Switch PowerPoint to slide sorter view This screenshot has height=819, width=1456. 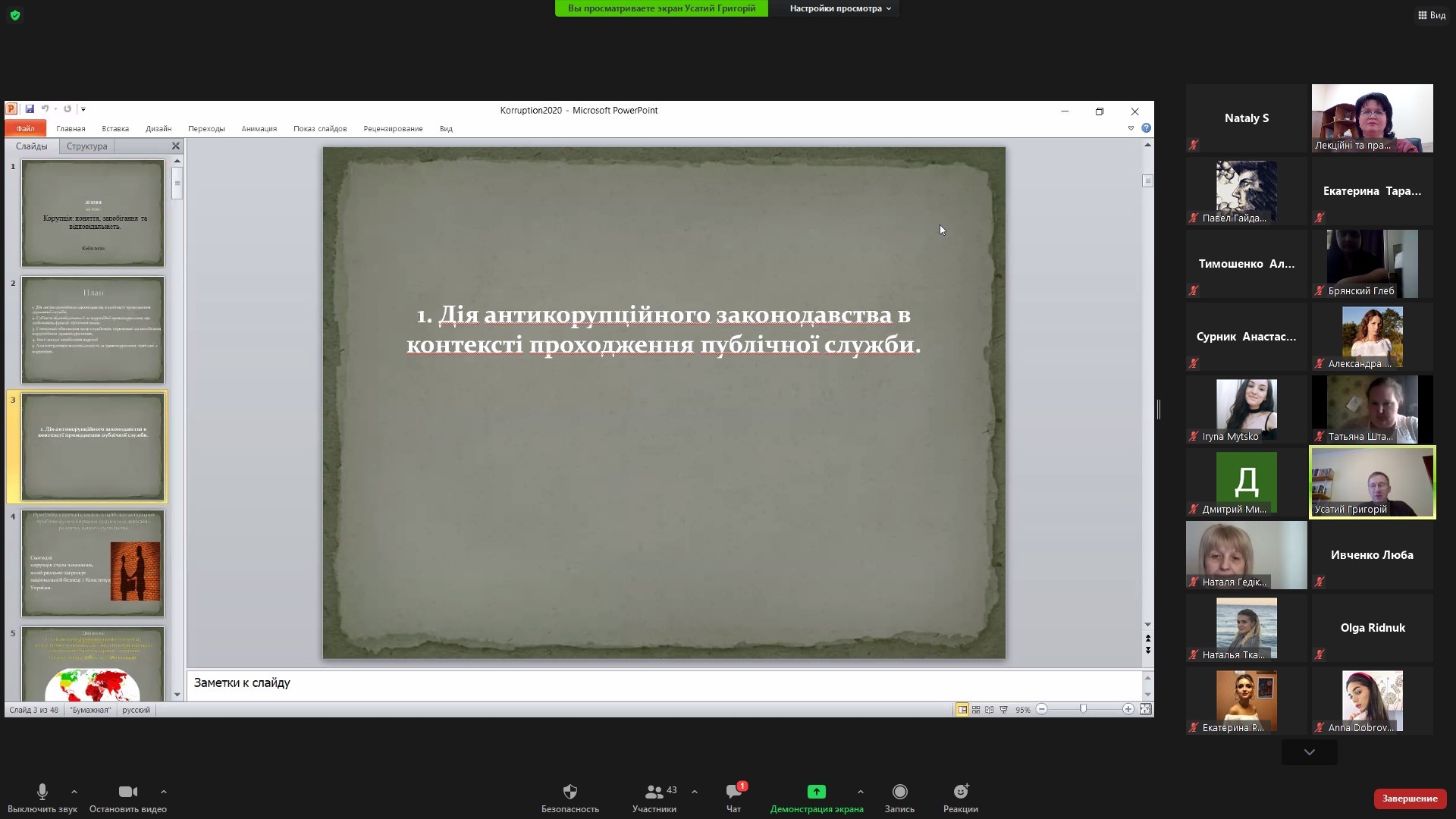(x=976, y=710)
